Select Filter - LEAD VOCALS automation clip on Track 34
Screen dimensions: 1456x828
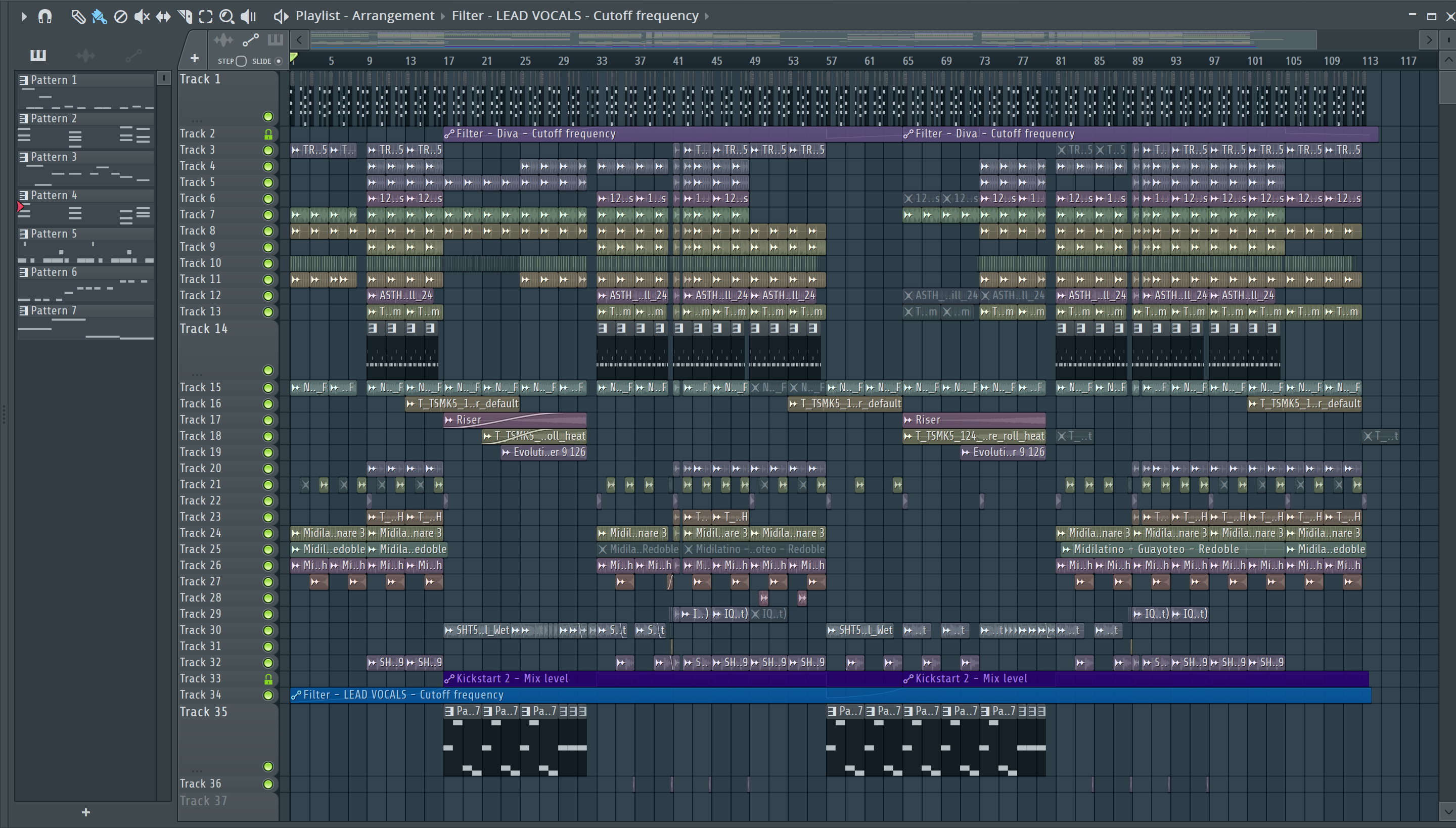click(830, 695)
